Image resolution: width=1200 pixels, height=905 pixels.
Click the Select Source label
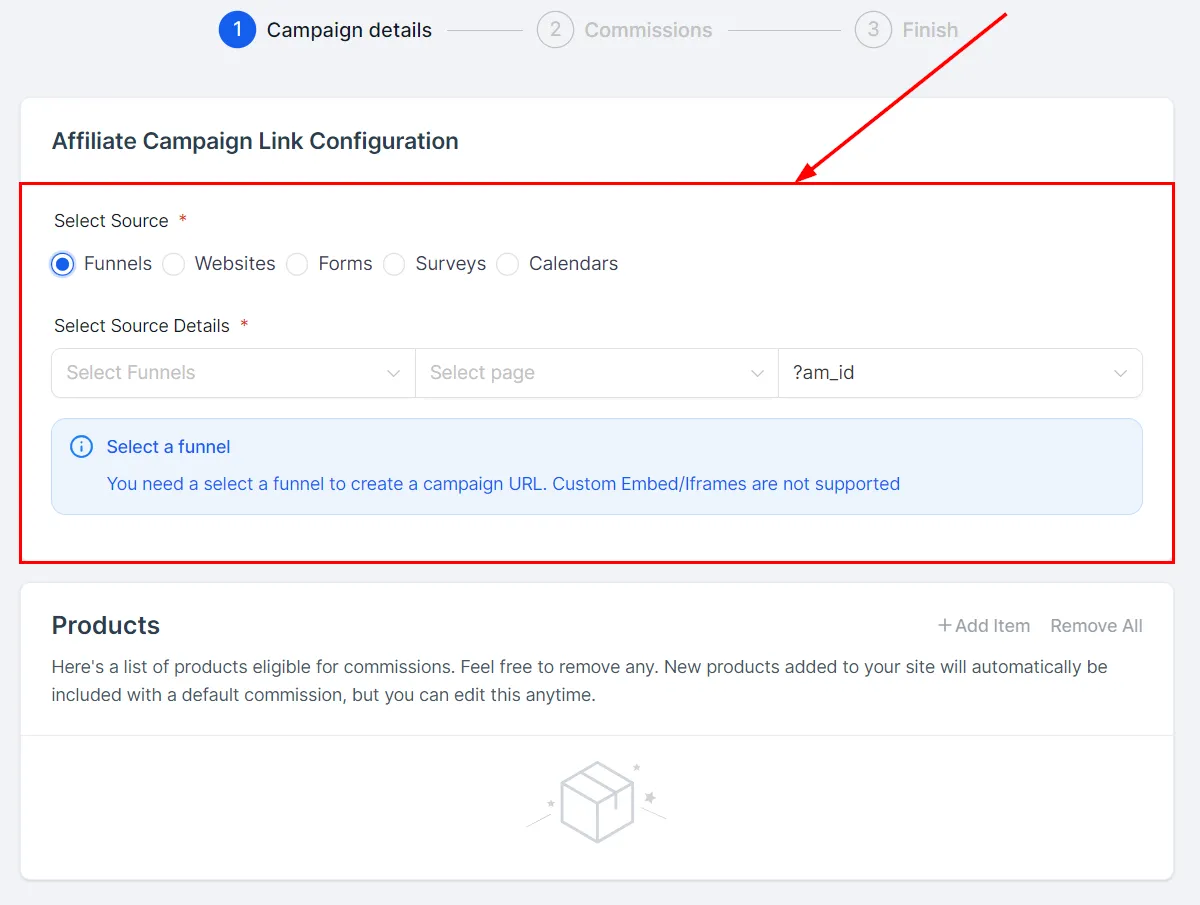pos(111,221)
